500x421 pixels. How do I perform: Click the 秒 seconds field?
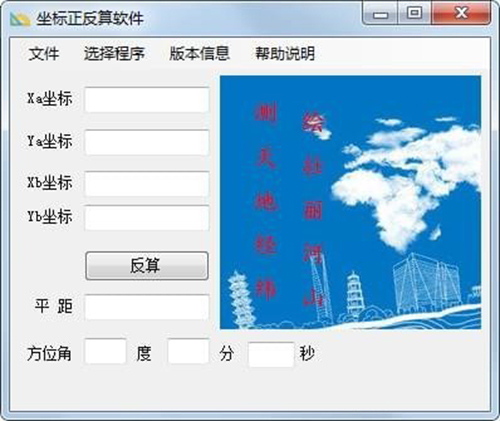pos(271,354)
